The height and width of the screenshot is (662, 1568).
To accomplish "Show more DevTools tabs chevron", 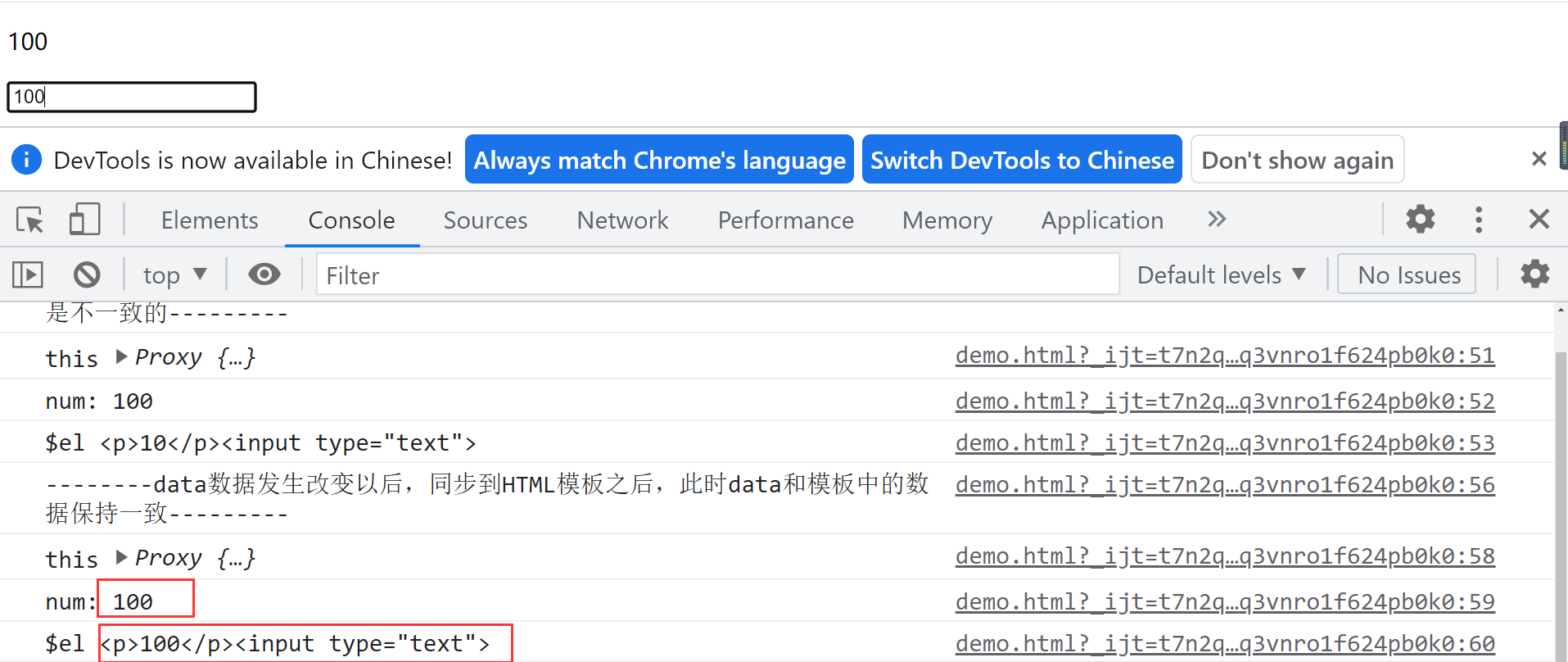I will (x=1217, y=219).
